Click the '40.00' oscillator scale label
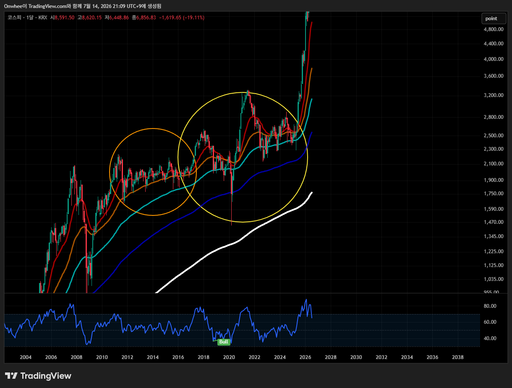 point(490,338)
